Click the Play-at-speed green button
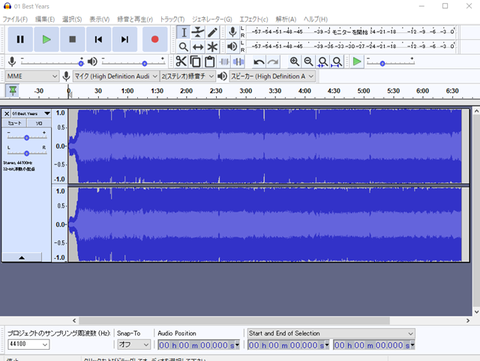The width and height of the screenshot is (480, 361). click(357, 62)
